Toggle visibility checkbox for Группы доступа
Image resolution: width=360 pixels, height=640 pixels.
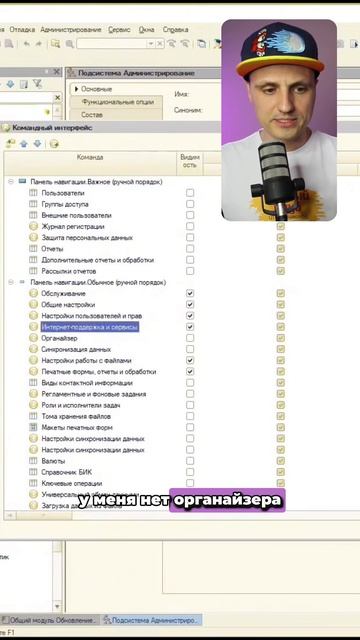tap(190, 204)
